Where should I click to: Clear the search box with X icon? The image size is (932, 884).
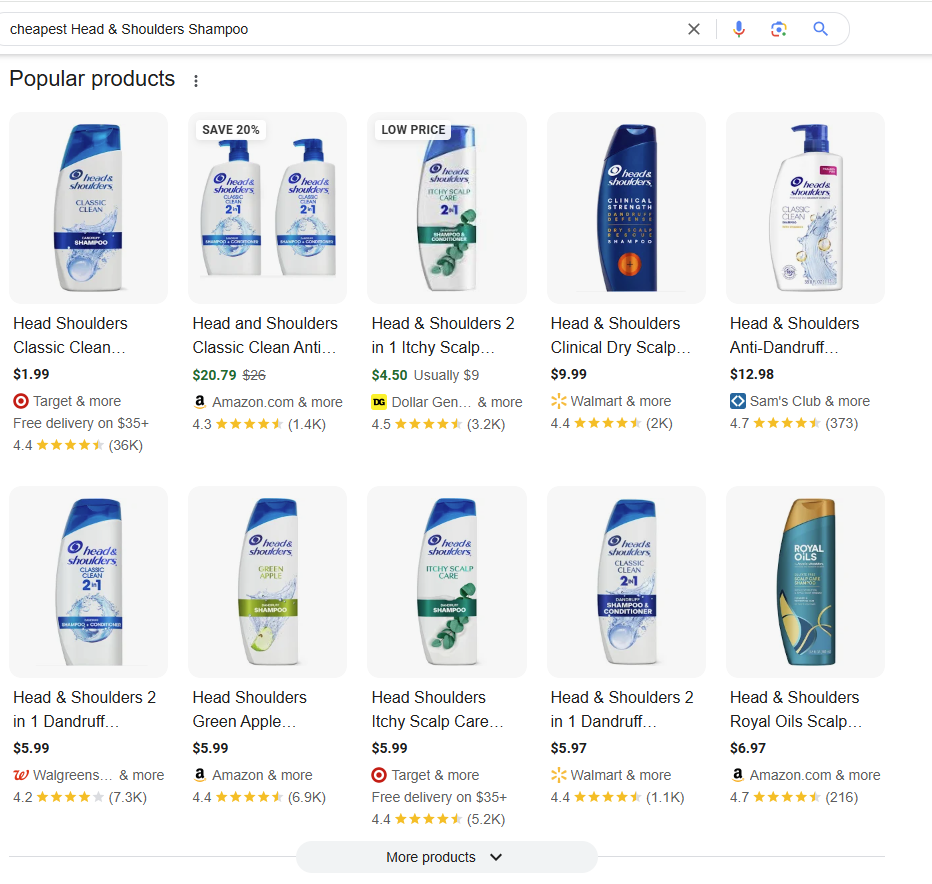click(x=694, y=29)
